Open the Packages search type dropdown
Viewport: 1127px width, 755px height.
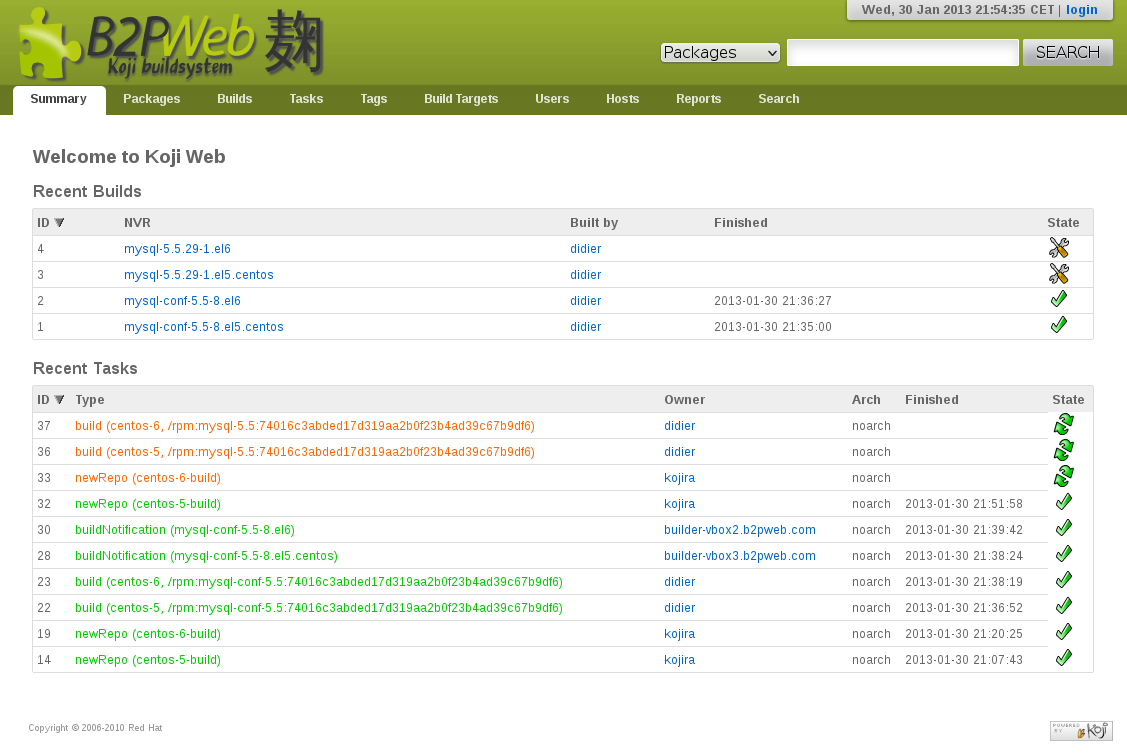pyautogui.click(x=720, y=53)
